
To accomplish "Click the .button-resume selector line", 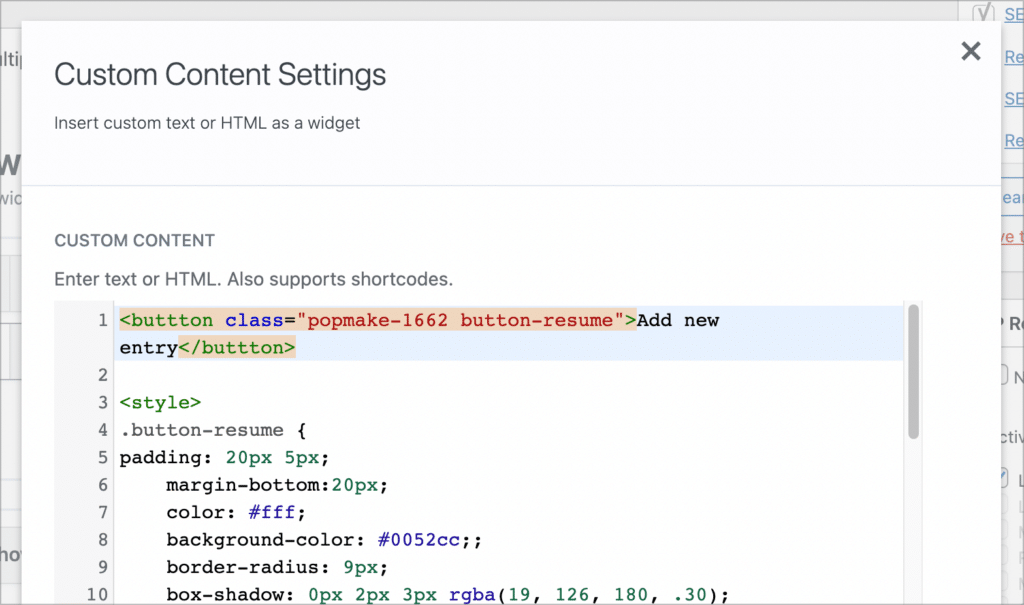I will click(212, 430).
